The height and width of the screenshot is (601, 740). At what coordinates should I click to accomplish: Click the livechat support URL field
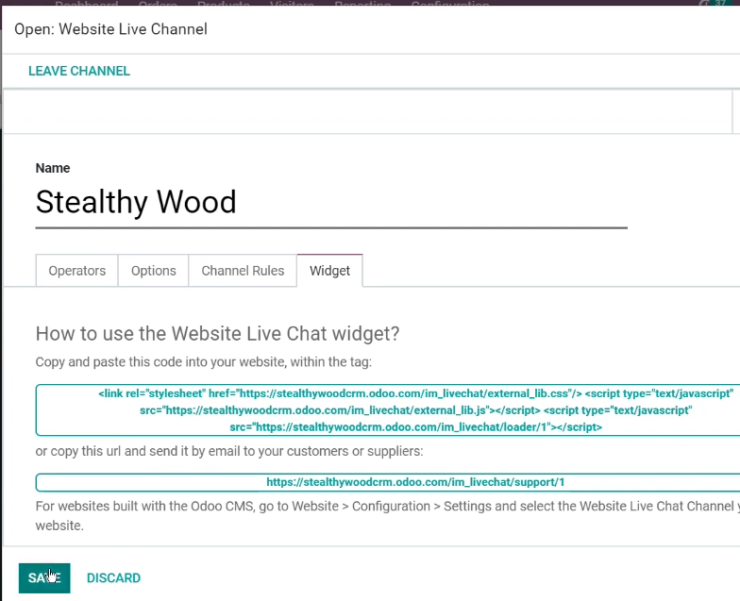(x=388, y=482)
